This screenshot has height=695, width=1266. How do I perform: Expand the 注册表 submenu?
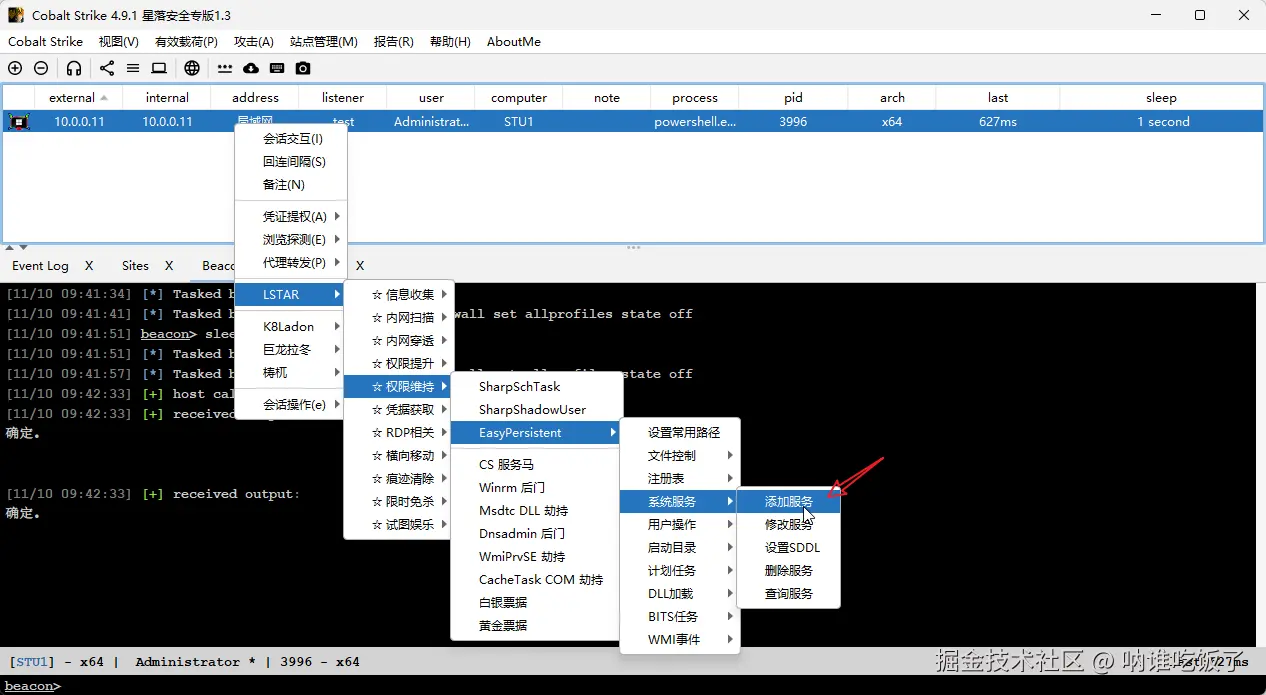coord(680,479)
